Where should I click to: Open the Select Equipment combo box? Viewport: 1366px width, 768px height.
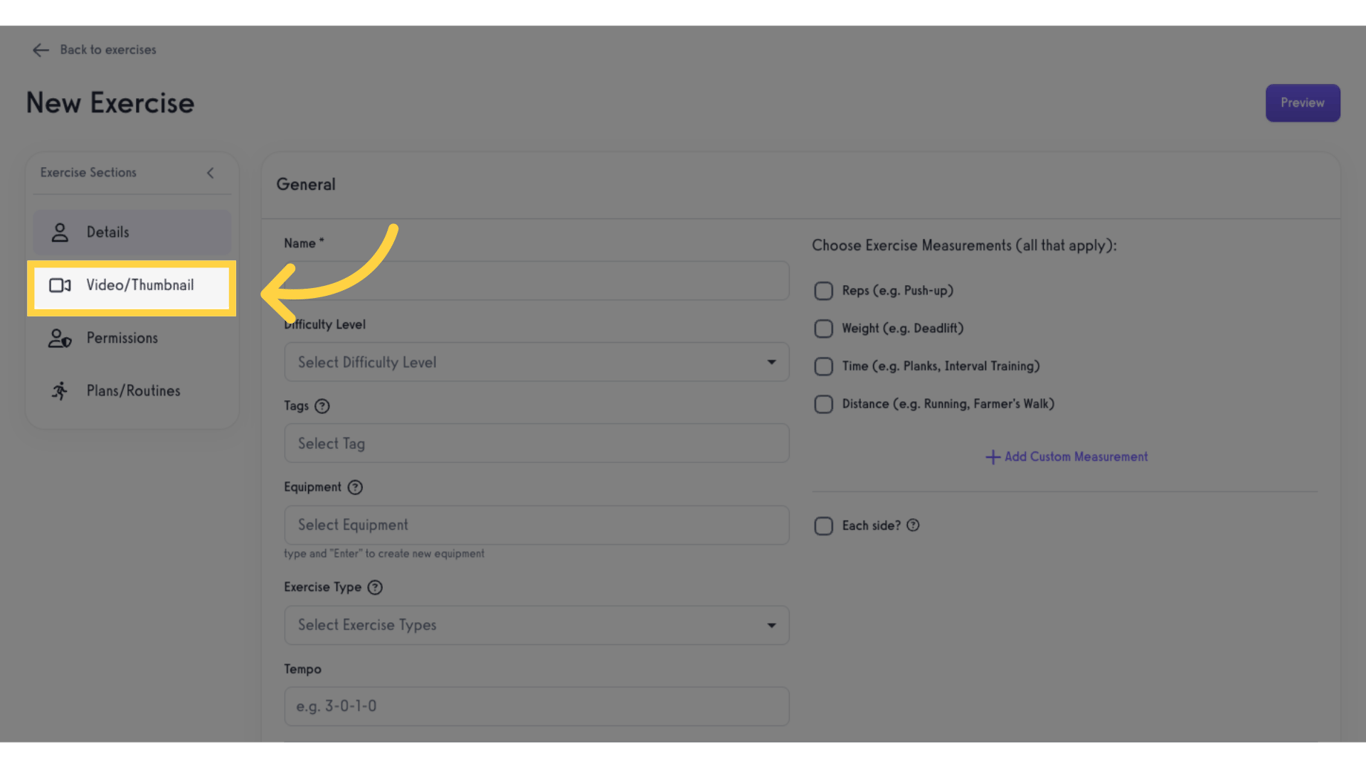(536, 525)
